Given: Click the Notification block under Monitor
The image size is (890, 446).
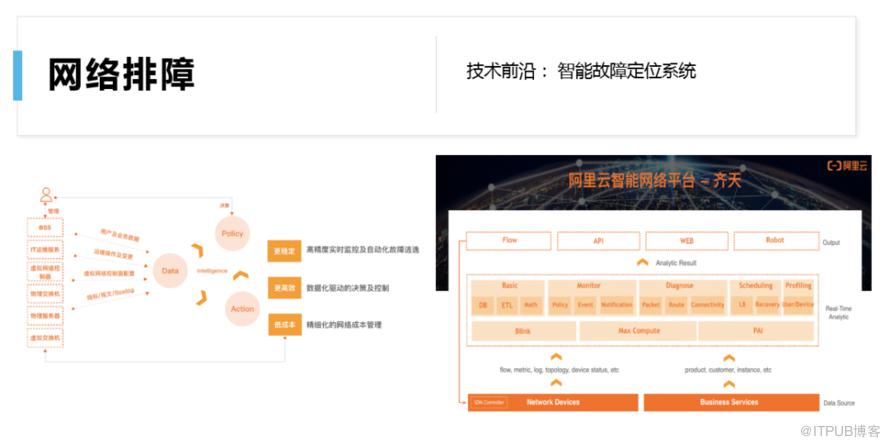Looking at the screenshot, I should [x=617, y=305].
